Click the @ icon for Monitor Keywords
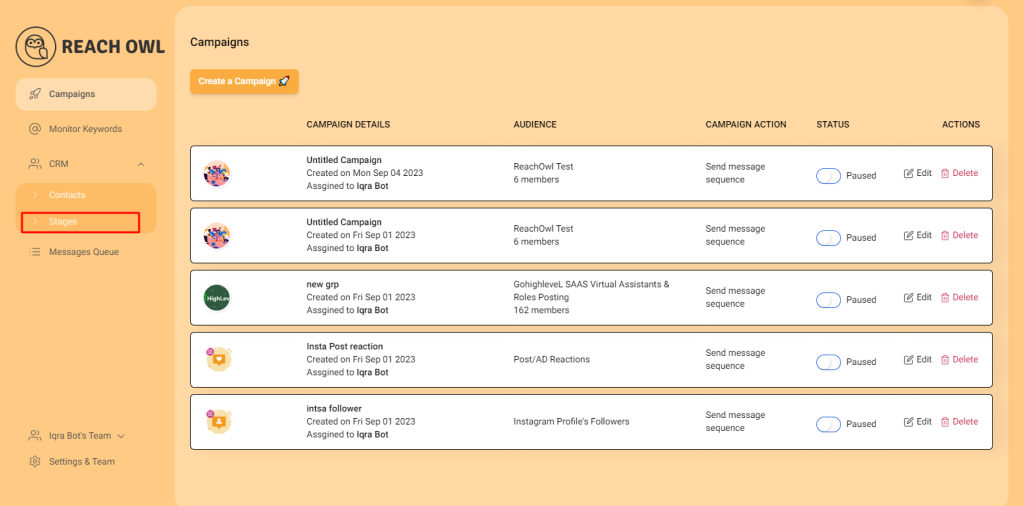This screenshot has height=506, width=1024. coord(35,129)
